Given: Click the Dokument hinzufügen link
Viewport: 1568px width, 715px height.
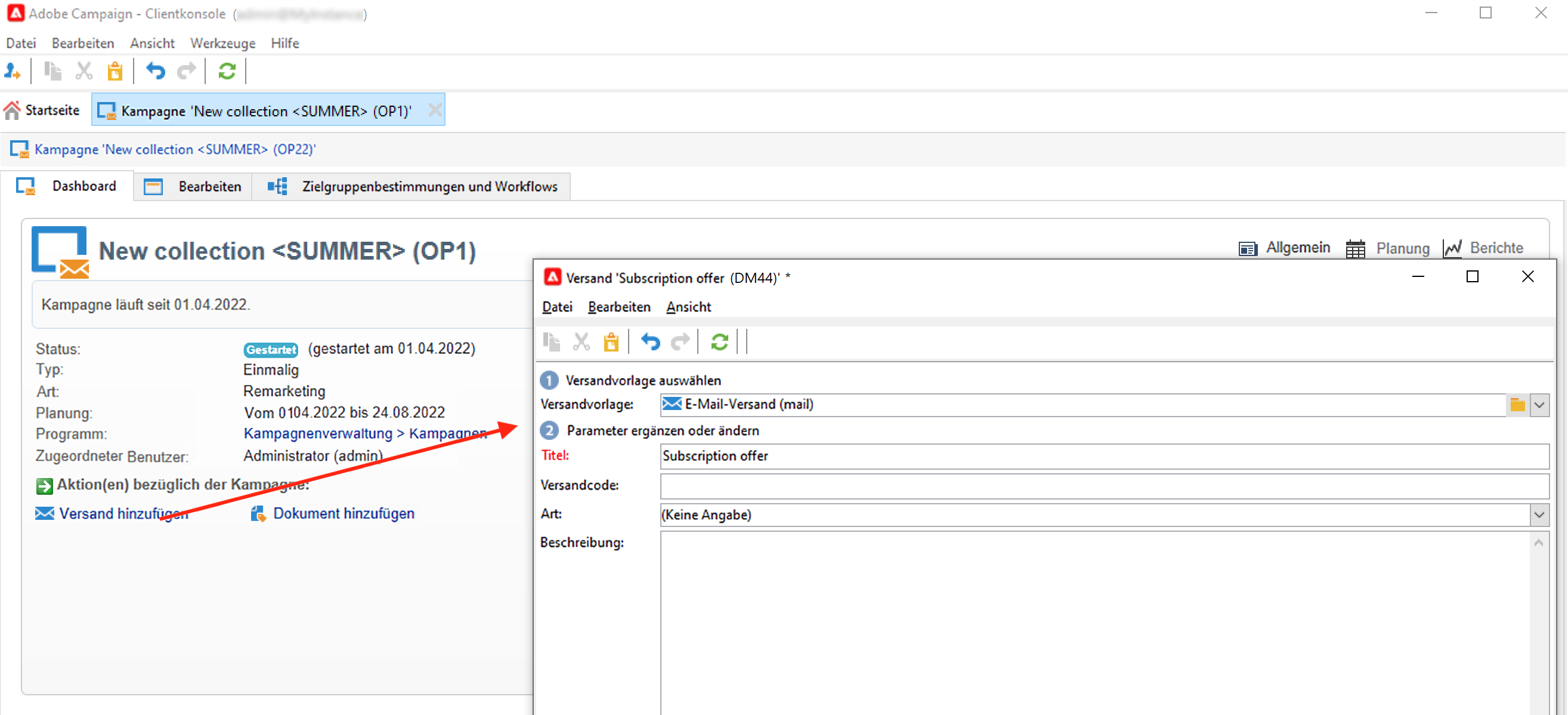Looking at the screenshot, I should click(344, 513).
